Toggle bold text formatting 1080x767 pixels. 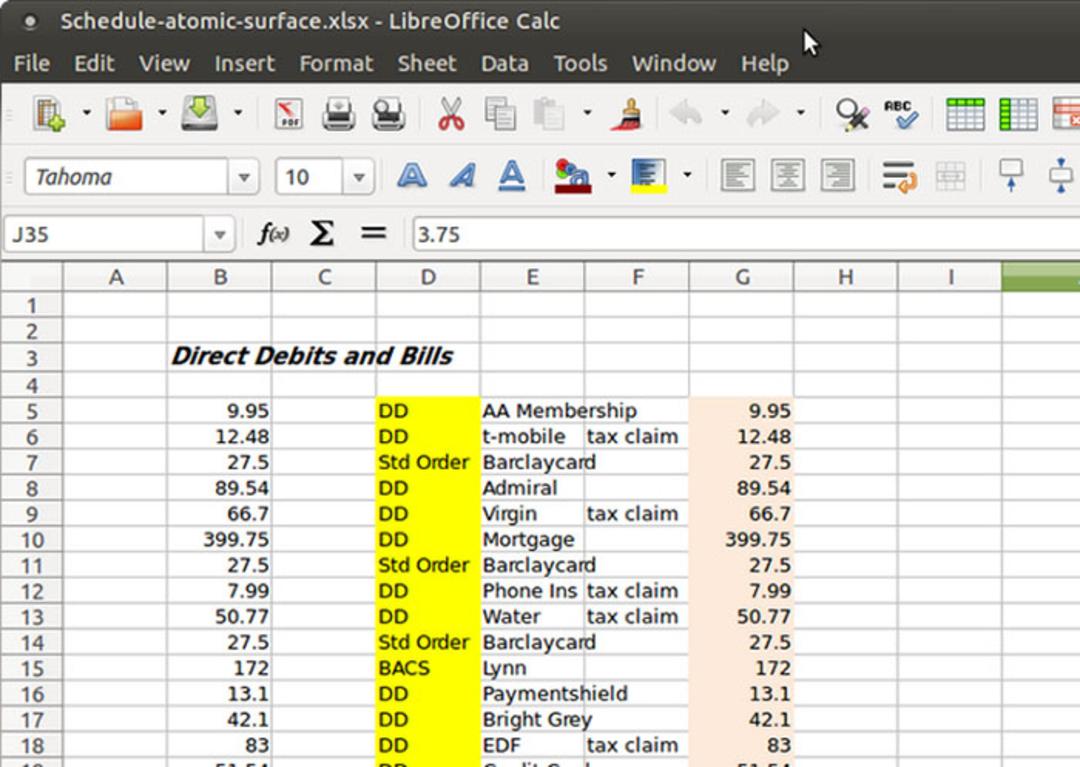click(x=412, y=176)
